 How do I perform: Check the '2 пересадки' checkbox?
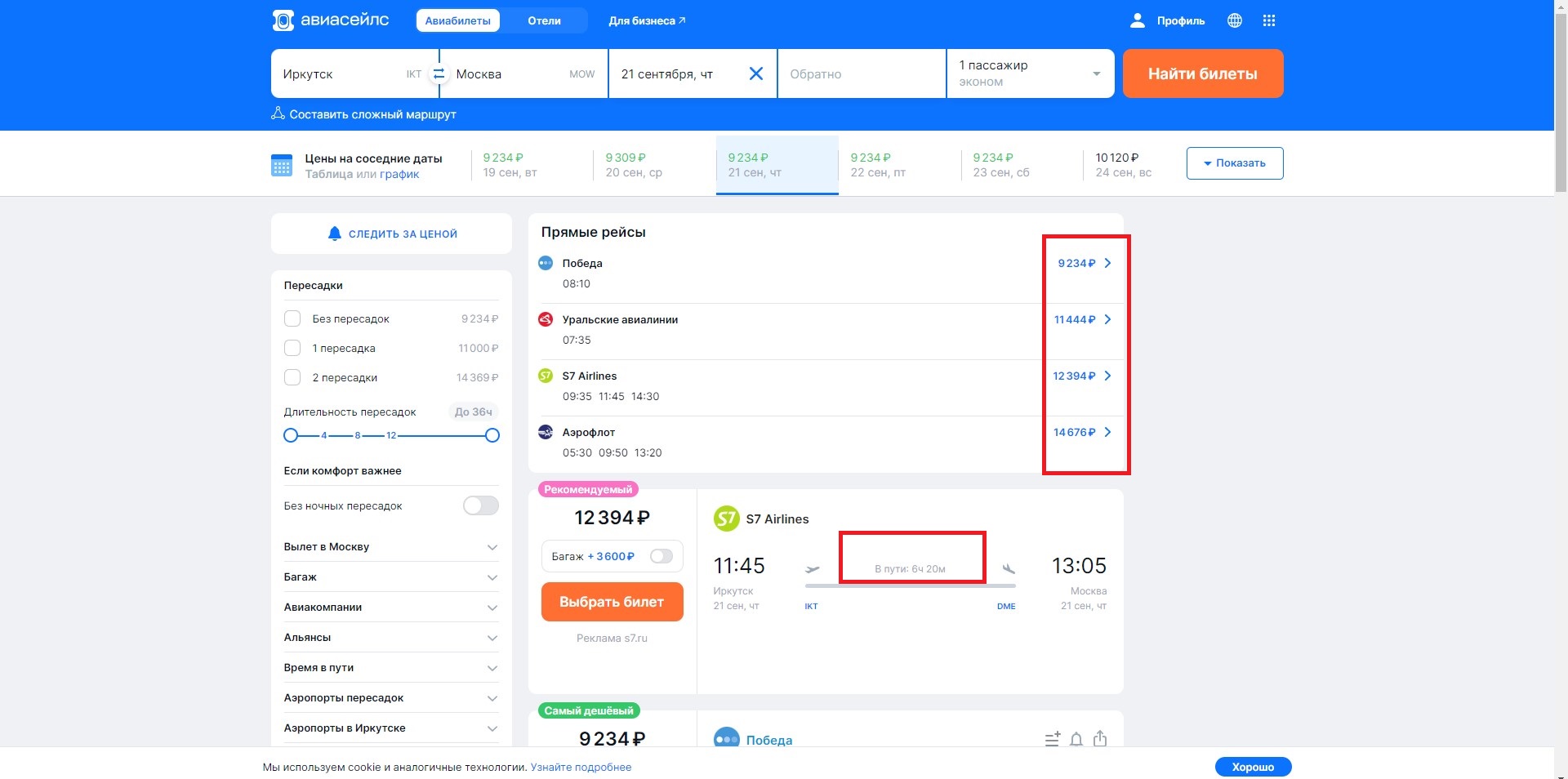pos(292,377)
